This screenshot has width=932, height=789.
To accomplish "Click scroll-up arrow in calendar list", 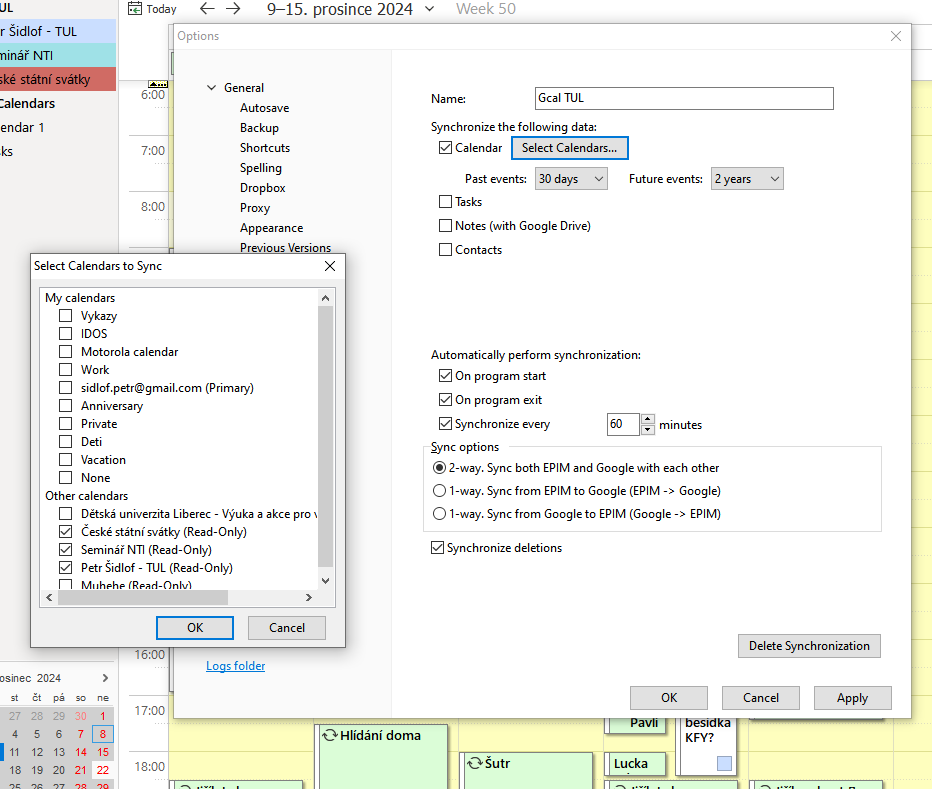I will (x=325, y=298).
